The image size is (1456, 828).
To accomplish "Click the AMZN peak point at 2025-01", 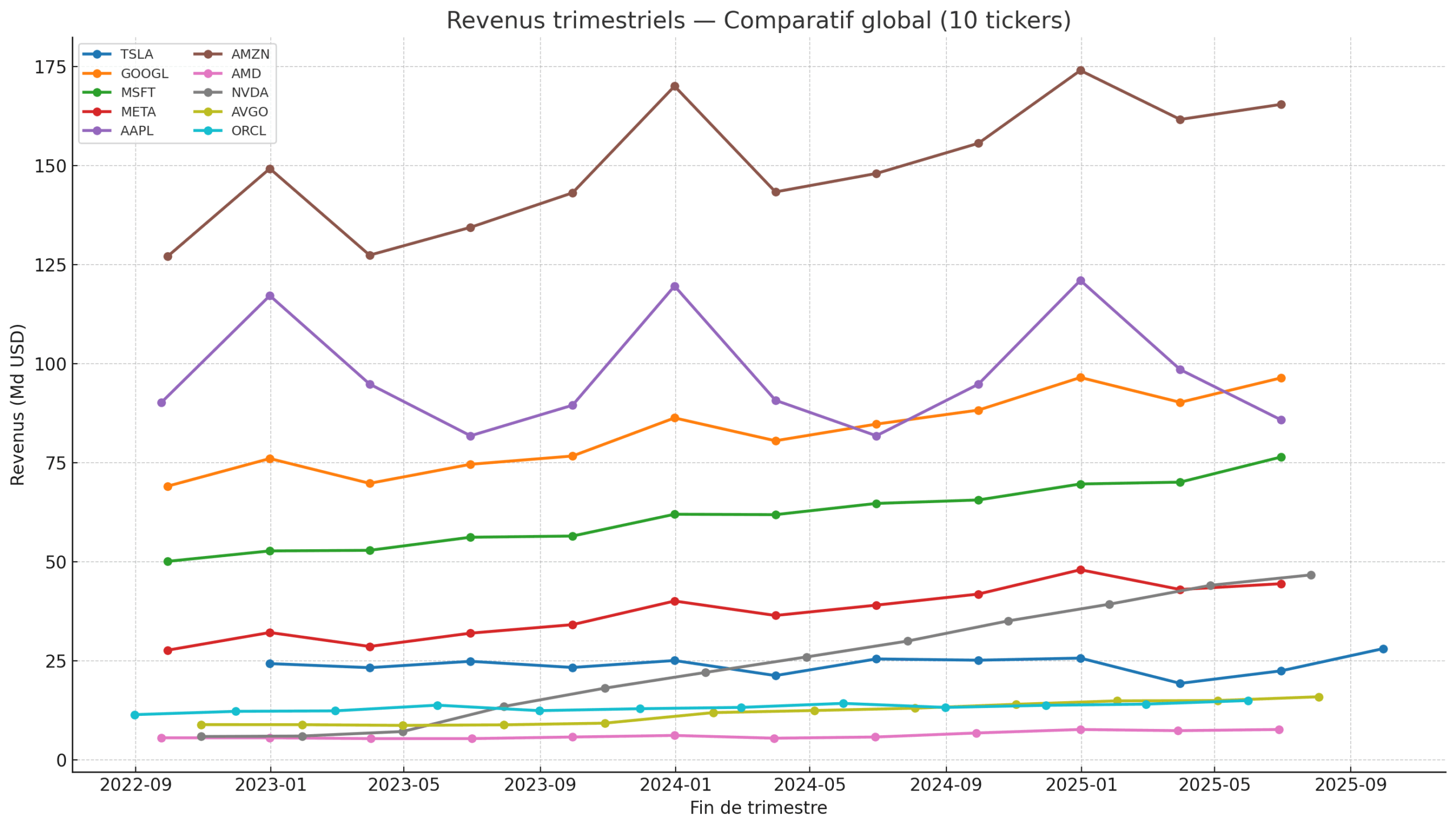I will click(1081, 71).
